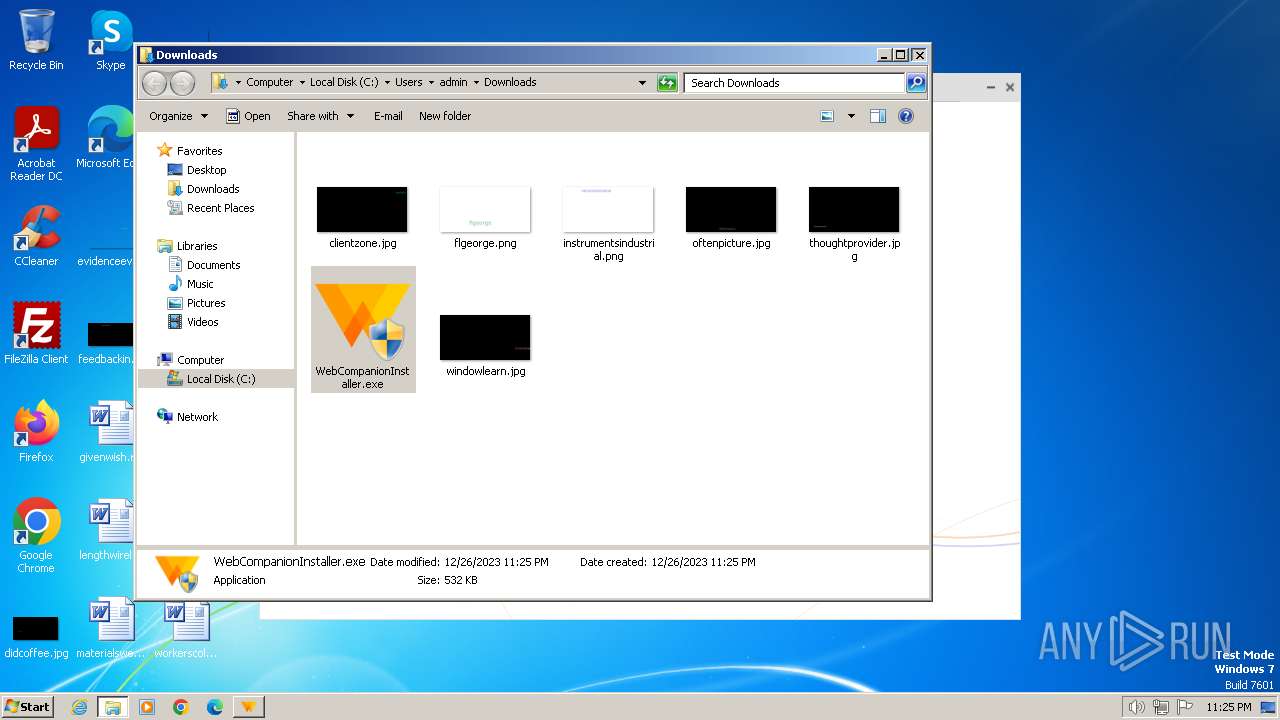Click the Windows Explorer taskbar button
The height and width of the screenshot is (720, 1280).
pyautogui.click(x=113, y=707)
